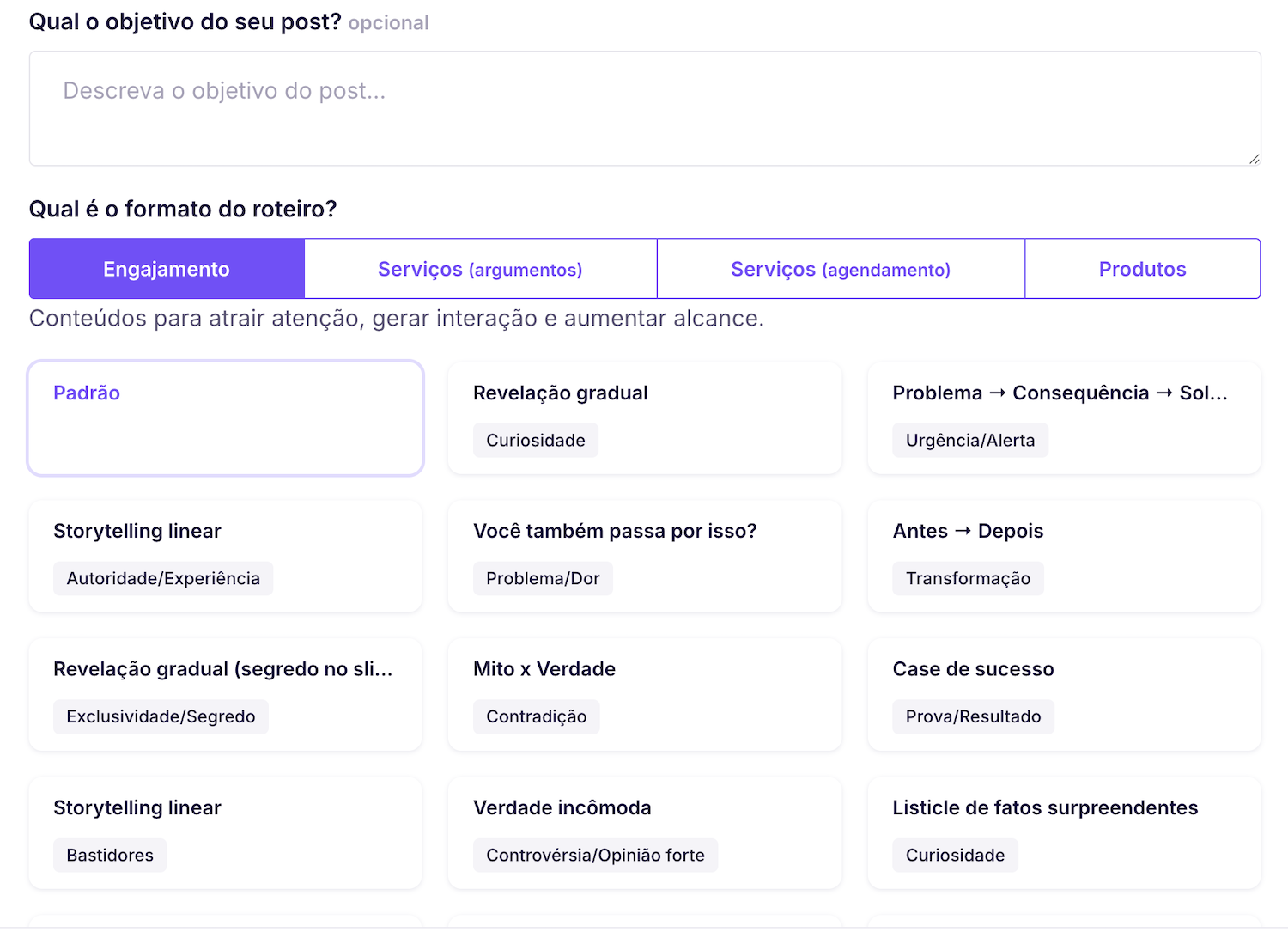Choose the Revelação gradual Curiosidade card
The width and height of the screenshot is (1288, 944).
(x=644, y=417)
